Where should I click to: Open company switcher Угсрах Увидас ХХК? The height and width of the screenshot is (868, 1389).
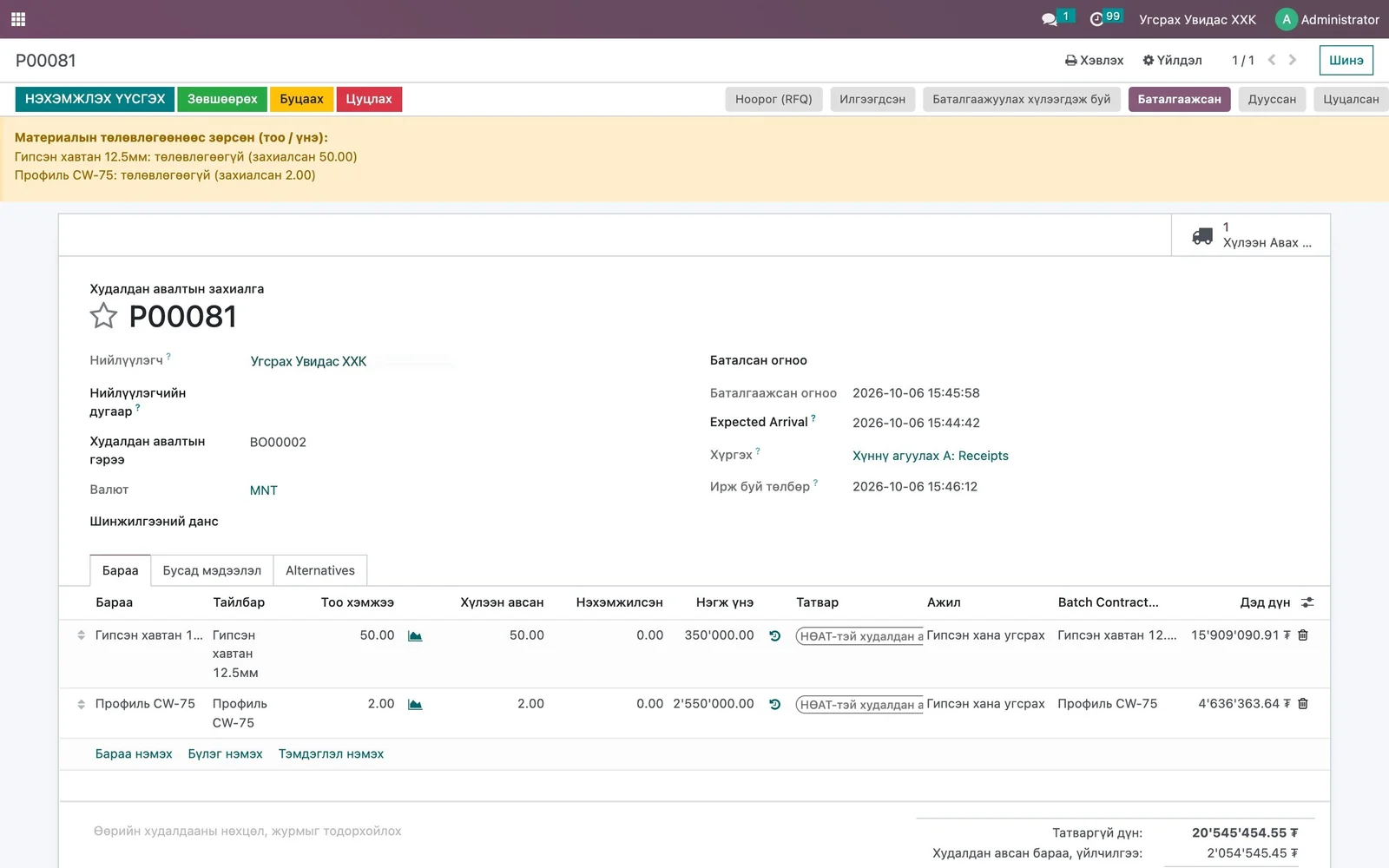tap(1197, 19)
